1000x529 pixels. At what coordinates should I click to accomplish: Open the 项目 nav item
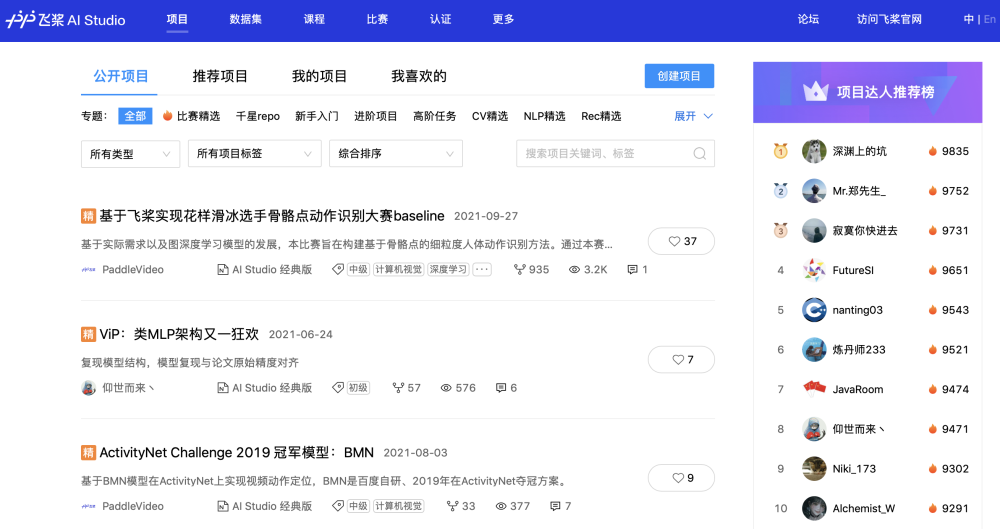[177, 19]
